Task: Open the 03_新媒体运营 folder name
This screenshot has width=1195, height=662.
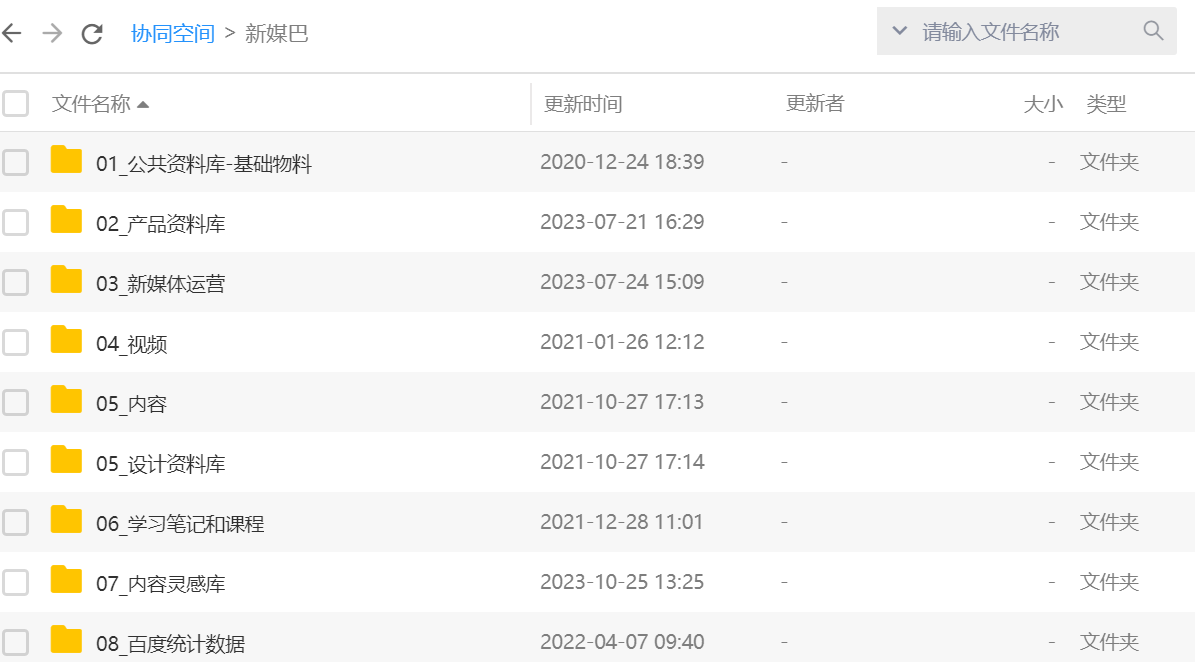Action: point(160,283)
